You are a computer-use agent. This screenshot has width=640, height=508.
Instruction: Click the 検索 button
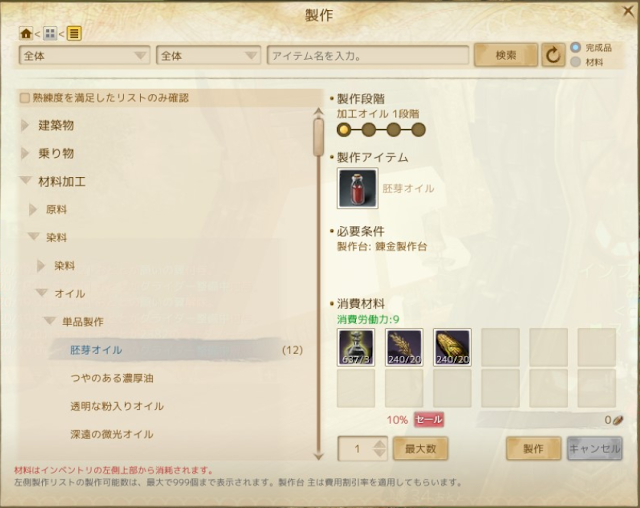tap(506, 55)
